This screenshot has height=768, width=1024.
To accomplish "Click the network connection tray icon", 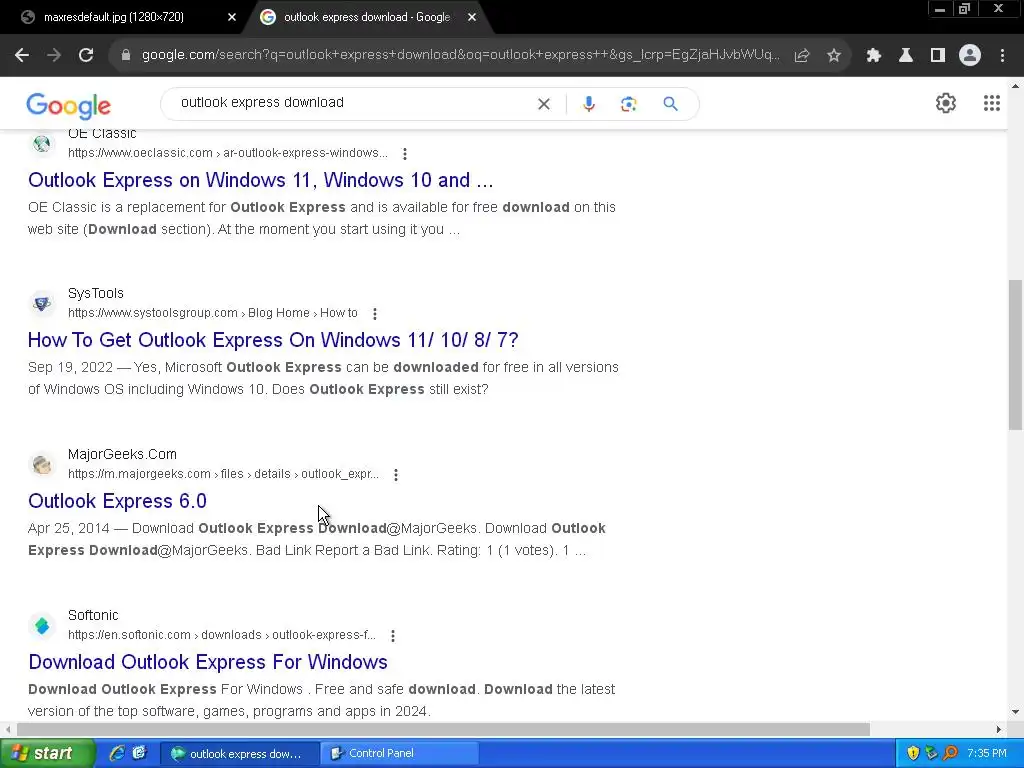I will [931, 754].
